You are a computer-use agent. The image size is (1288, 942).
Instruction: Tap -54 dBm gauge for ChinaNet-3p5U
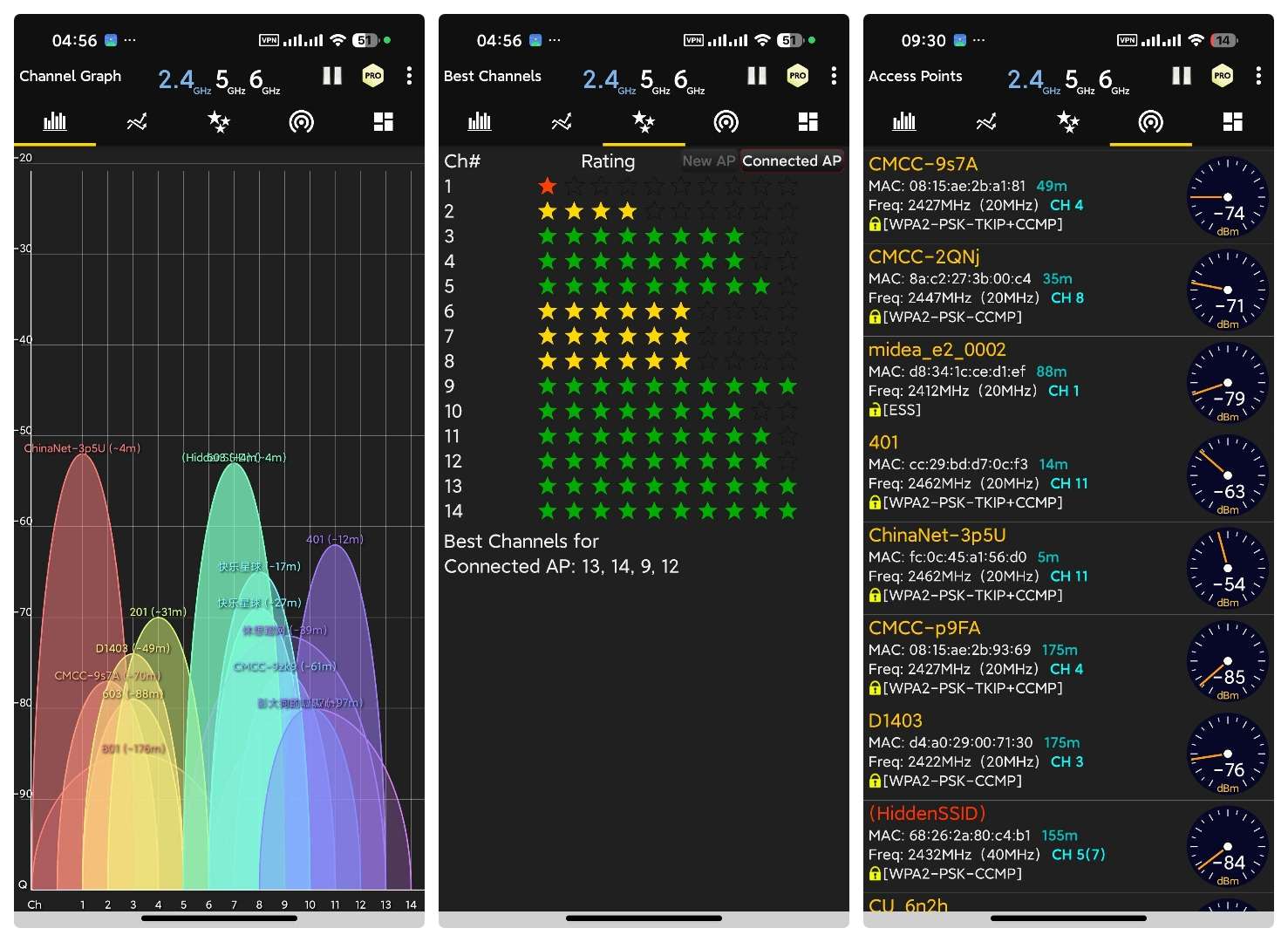[1228, 568]
